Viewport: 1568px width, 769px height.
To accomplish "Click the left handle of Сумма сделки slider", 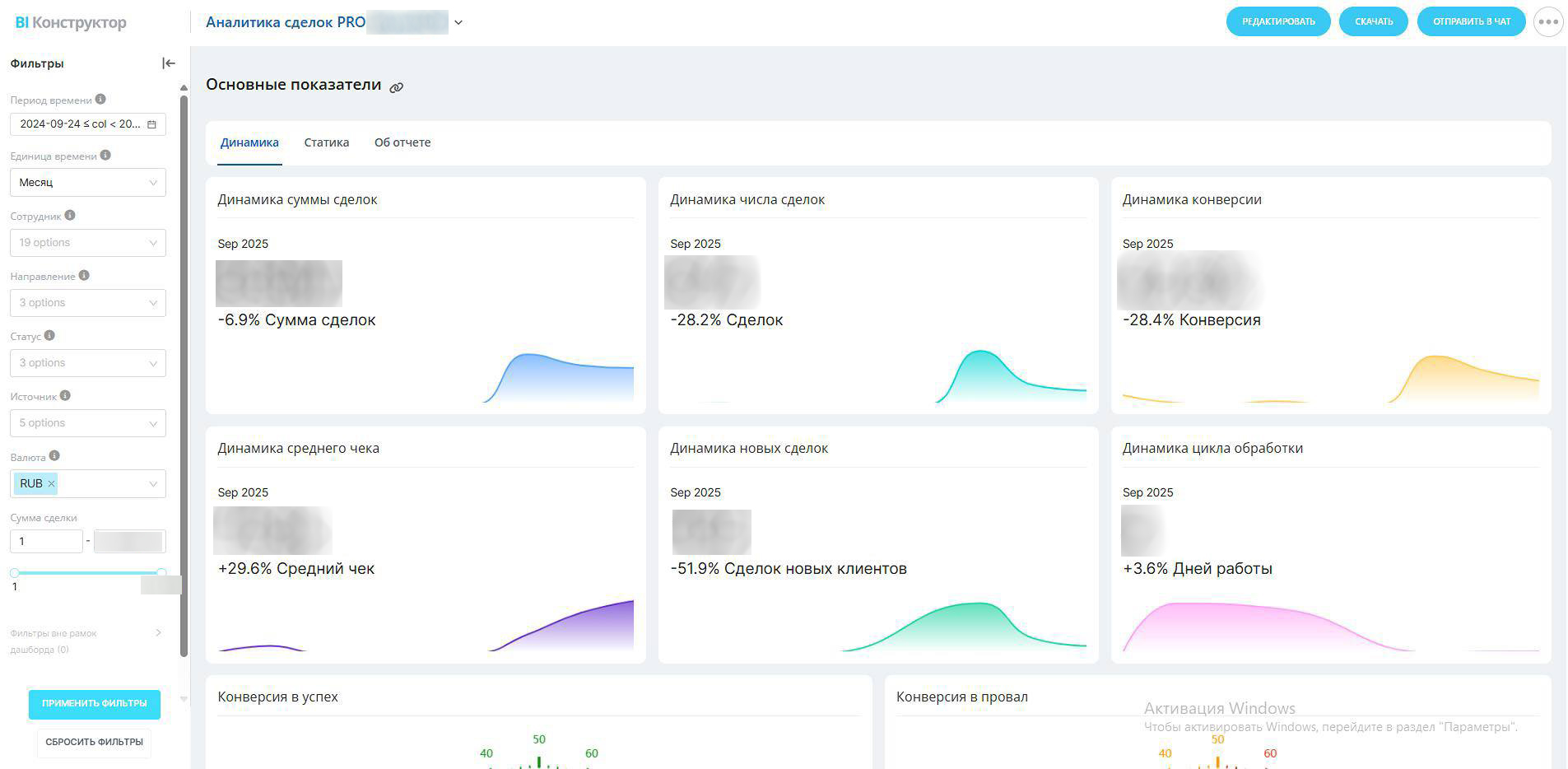I will point(15,573).
